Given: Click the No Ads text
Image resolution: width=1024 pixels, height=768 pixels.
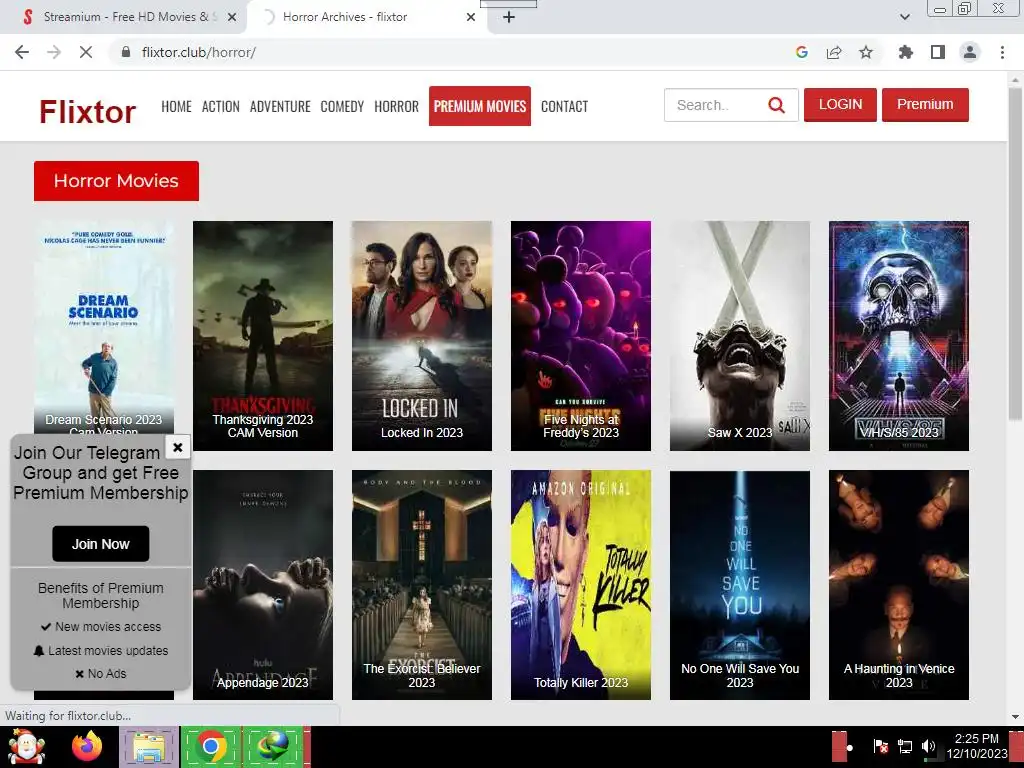Looking at the screenshot, I should (107, 674).
